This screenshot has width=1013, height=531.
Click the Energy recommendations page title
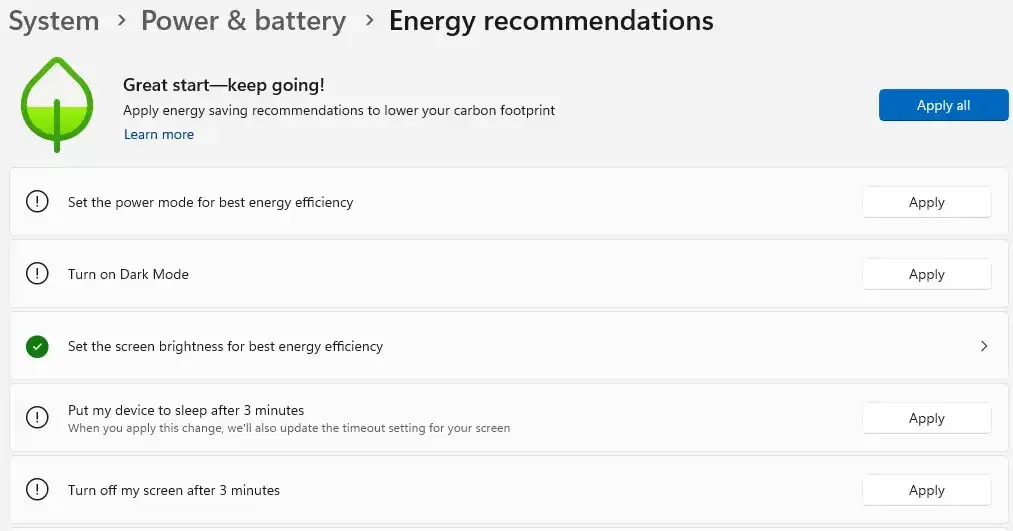551,20
